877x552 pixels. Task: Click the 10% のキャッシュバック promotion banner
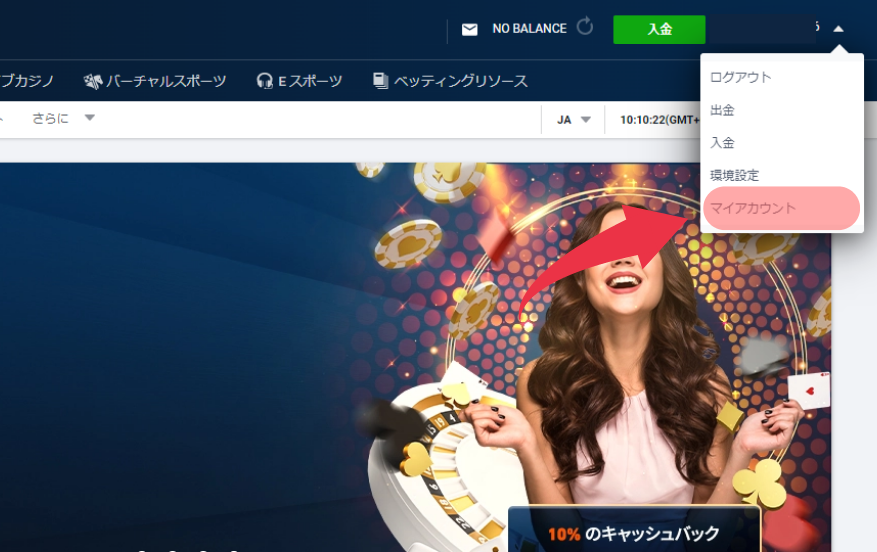(x=634, y=529)
